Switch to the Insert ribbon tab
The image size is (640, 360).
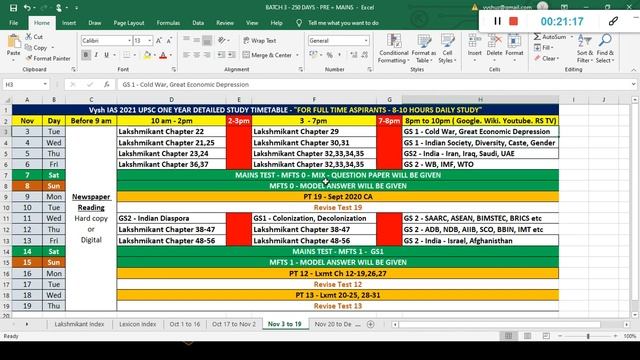69,23
